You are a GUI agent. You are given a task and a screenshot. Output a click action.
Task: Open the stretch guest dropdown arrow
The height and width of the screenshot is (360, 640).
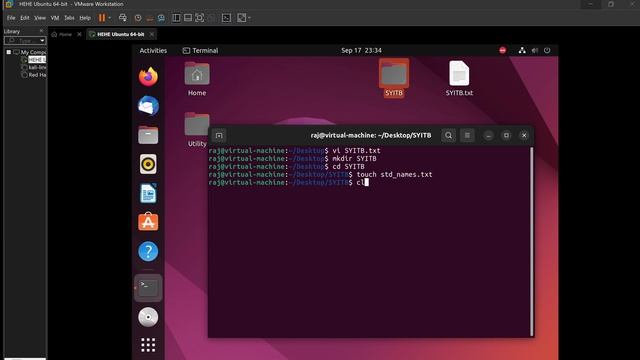tap(249, 18)
